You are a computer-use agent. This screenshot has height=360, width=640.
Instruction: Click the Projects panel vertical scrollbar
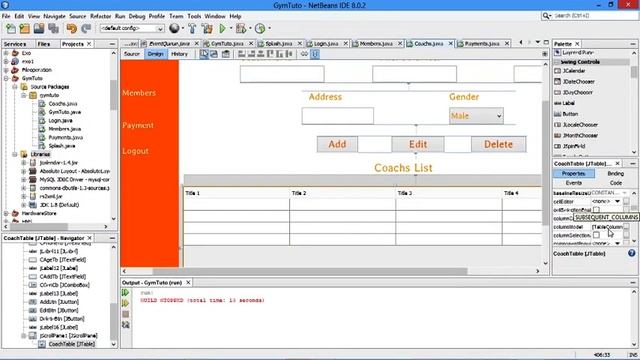click(x=113, y=95)
